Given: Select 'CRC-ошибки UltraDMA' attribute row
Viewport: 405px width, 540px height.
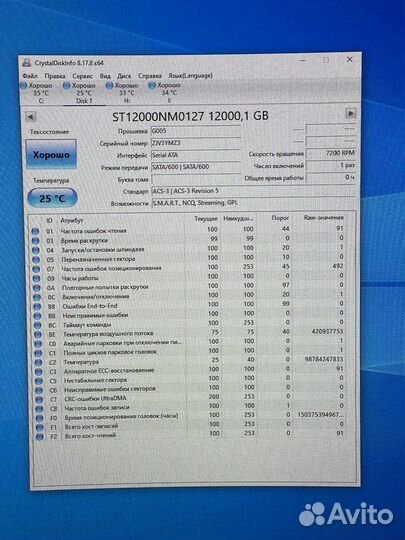Looking at the screenshot, I should [190, 398].
